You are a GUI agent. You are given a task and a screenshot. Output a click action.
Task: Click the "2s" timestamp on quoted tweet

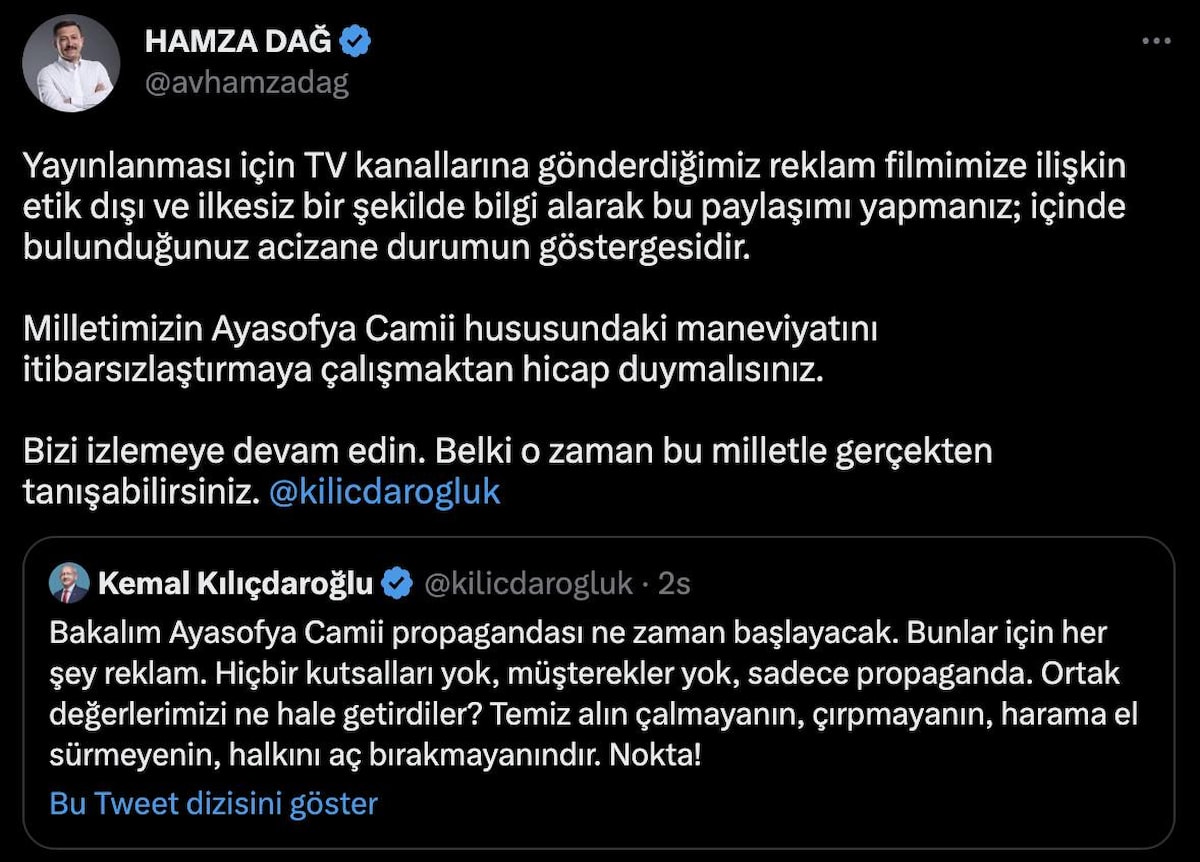click(674, 584)
